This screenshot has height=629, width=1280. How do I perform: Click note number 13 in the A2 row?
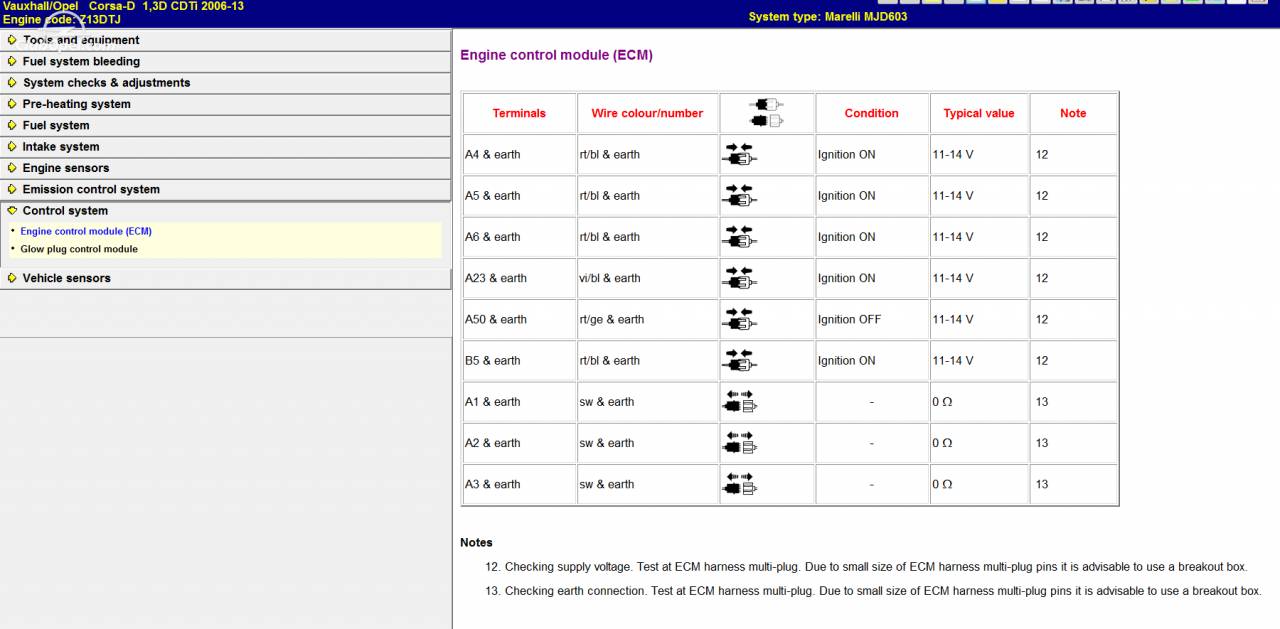[x=1042, y=443]
